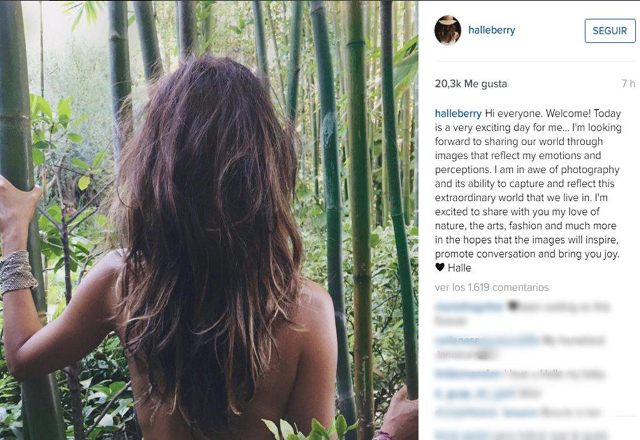
Task: Click the dark emoji in the first comment
Action: coord(513,306)
